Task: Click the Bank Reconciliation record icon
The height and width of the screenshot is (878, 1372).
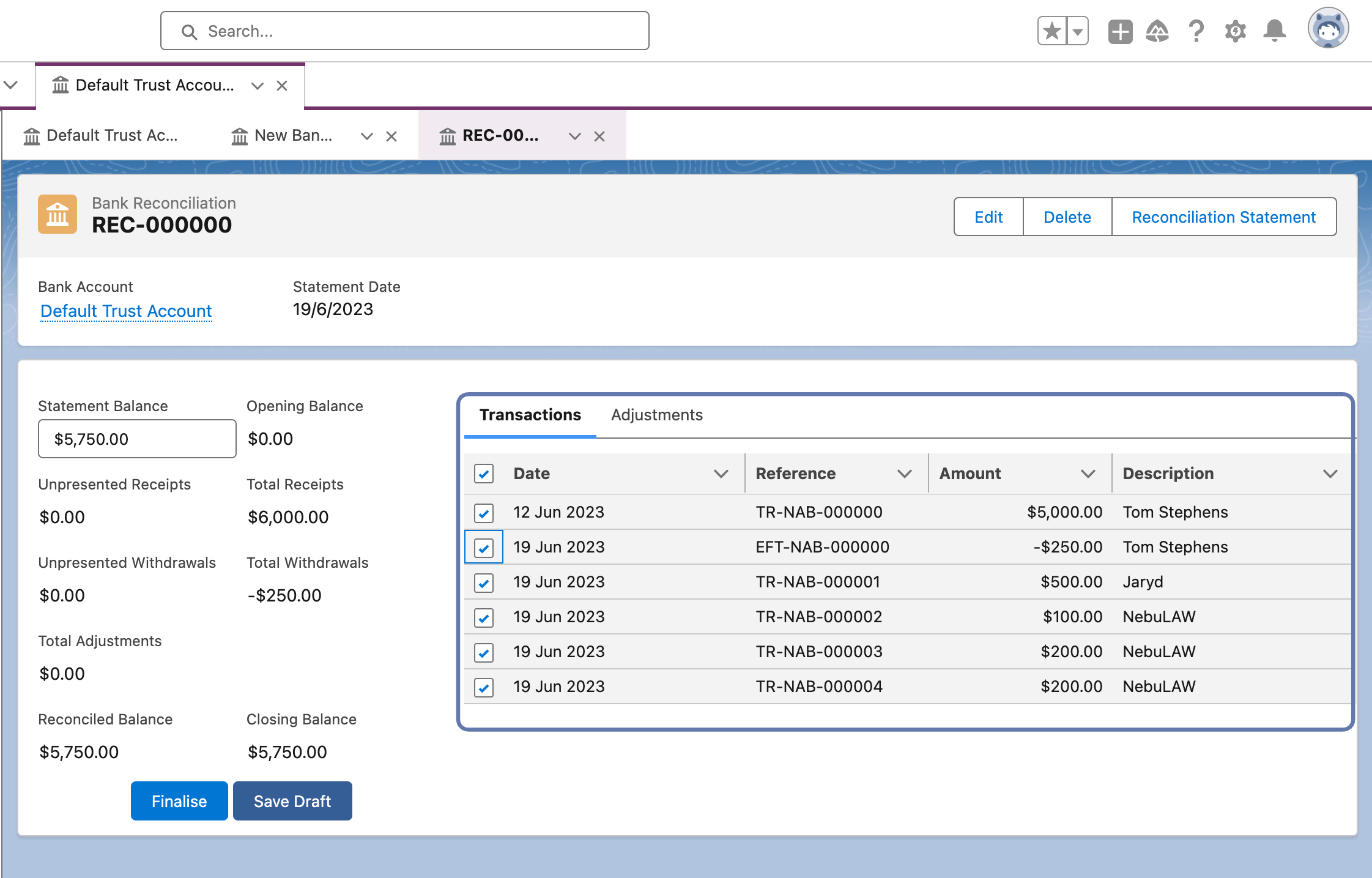Action: (57, 214)
